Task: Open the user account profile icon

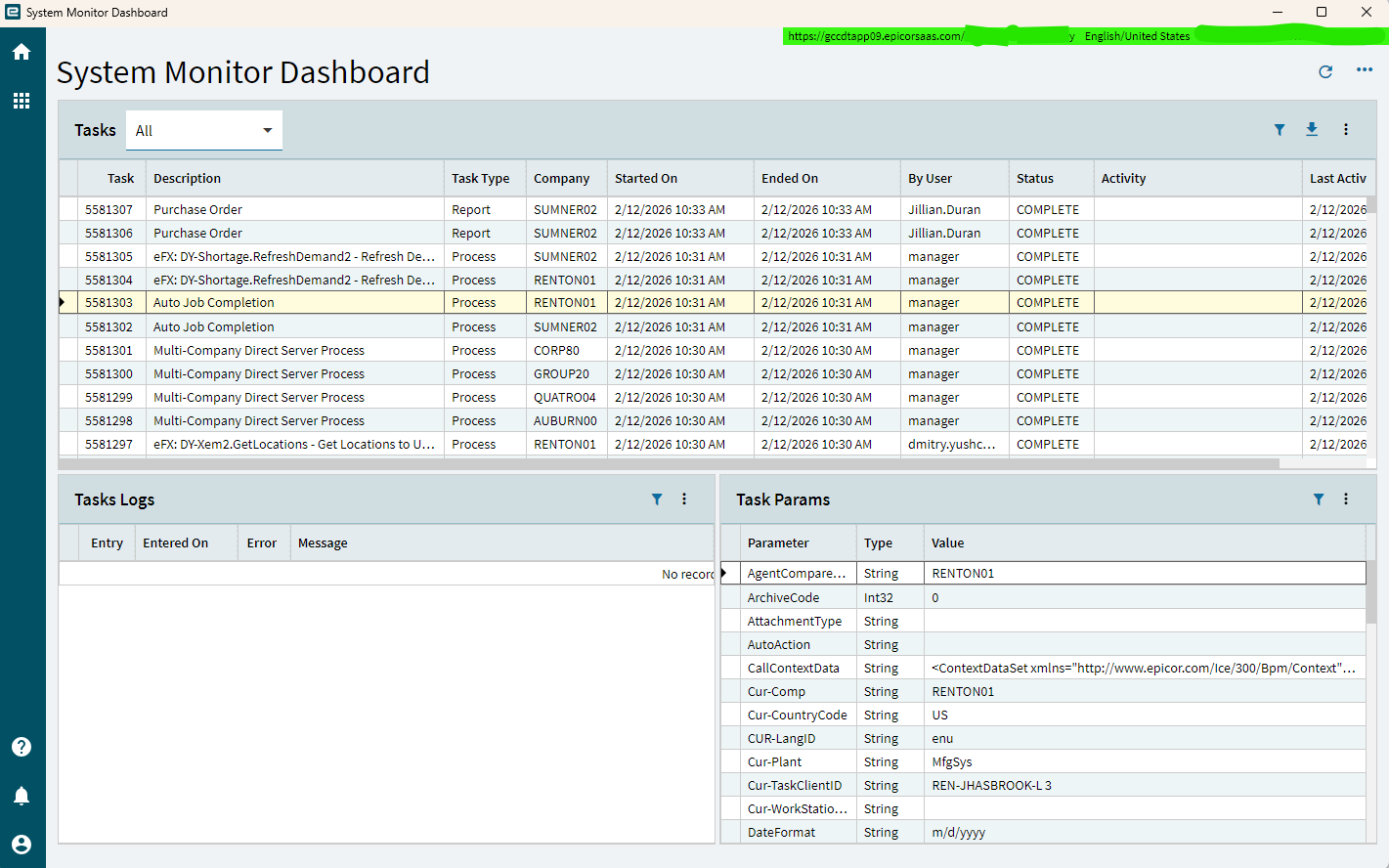Action: point(22,845)
